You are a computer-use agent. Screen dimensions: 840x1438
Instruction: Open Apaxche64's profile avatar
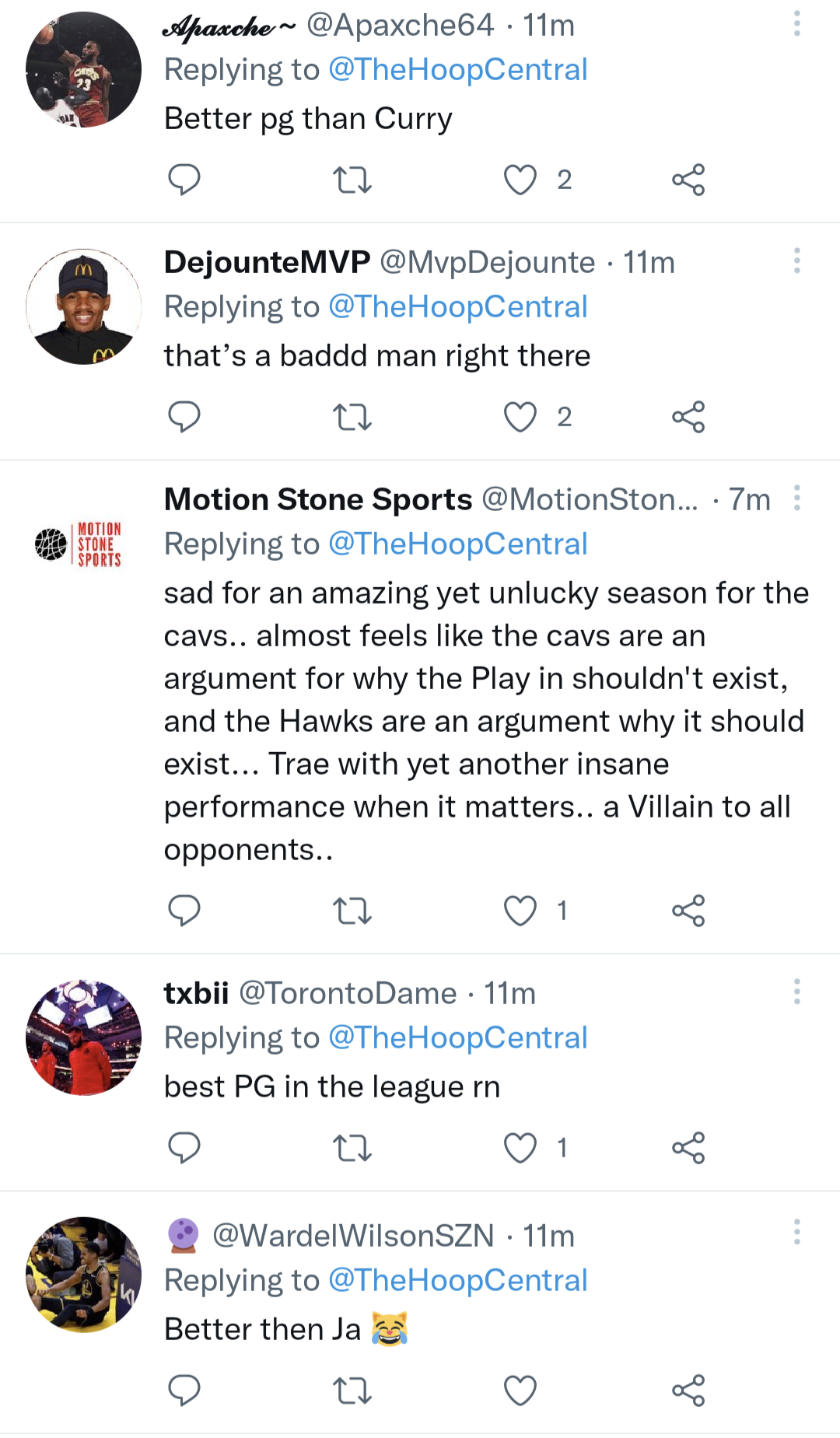click(x=83, y=69)
